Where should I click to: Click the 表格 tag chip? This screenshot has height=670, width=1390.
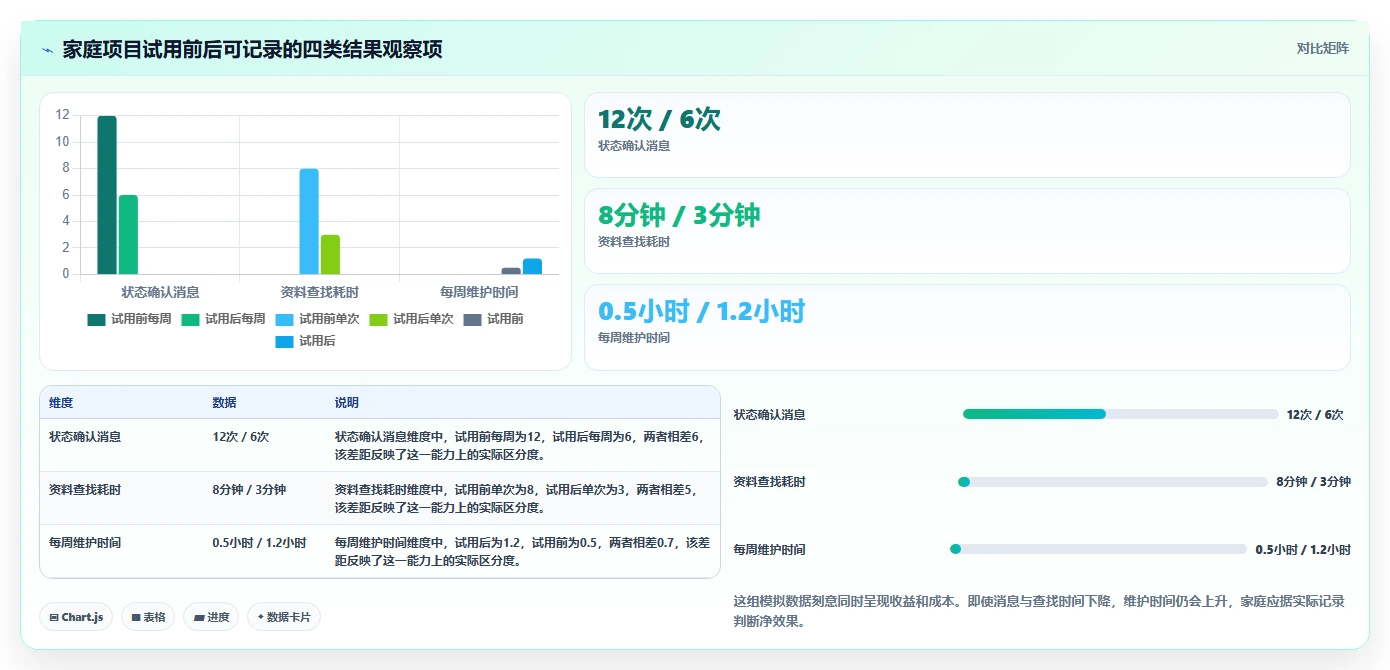(148, 617)
